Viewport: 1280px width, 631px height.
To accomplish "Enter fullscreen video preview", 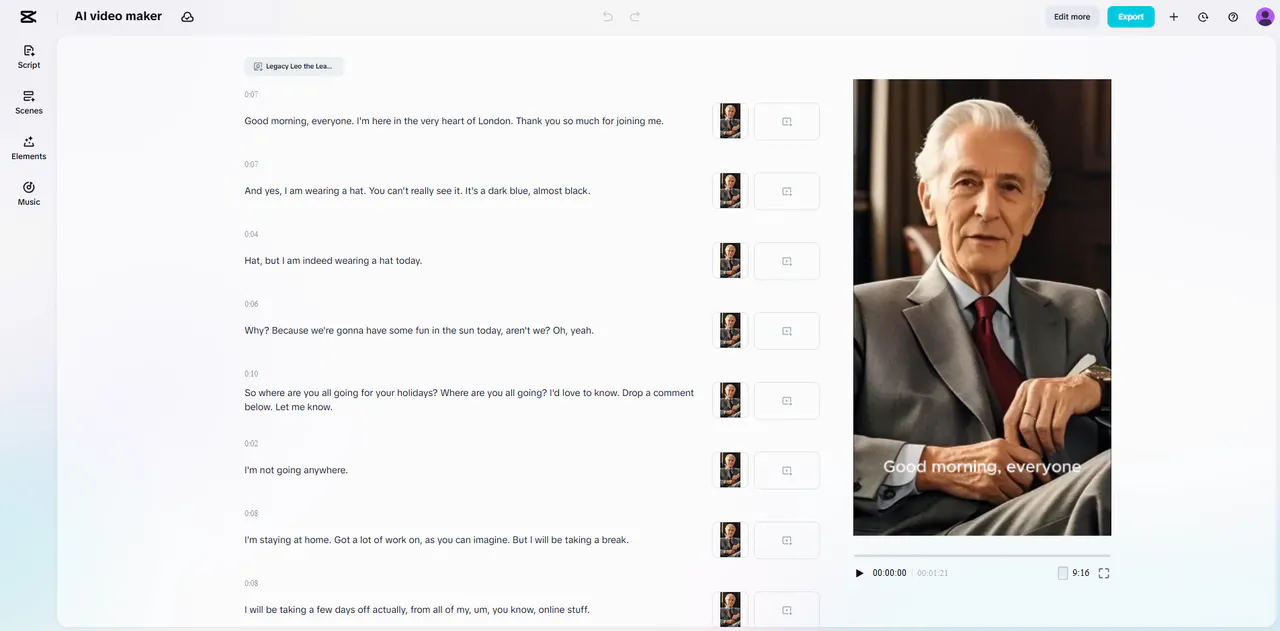I will tap(1104, 573).
